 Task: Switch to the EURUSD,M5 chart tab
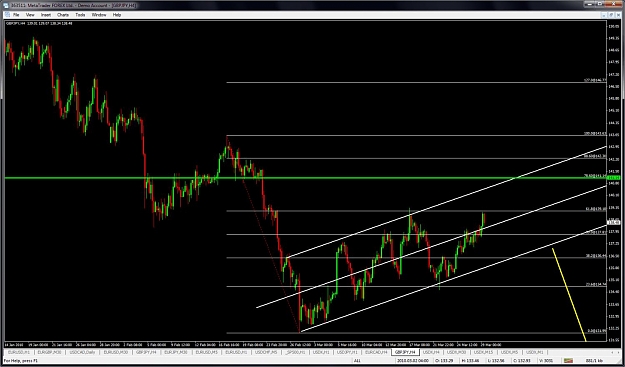coord(206,352)
